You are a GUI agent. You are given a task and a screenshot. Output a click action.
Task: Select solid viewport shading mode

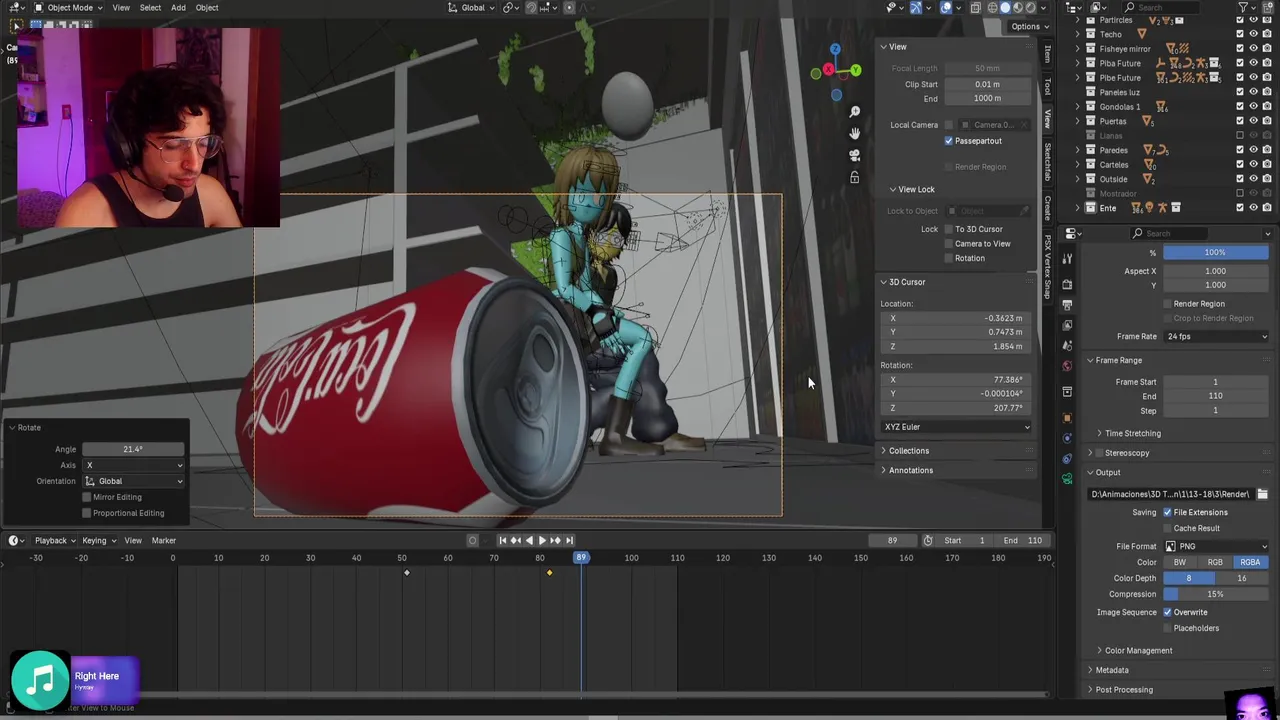(x=1005, y=7)
